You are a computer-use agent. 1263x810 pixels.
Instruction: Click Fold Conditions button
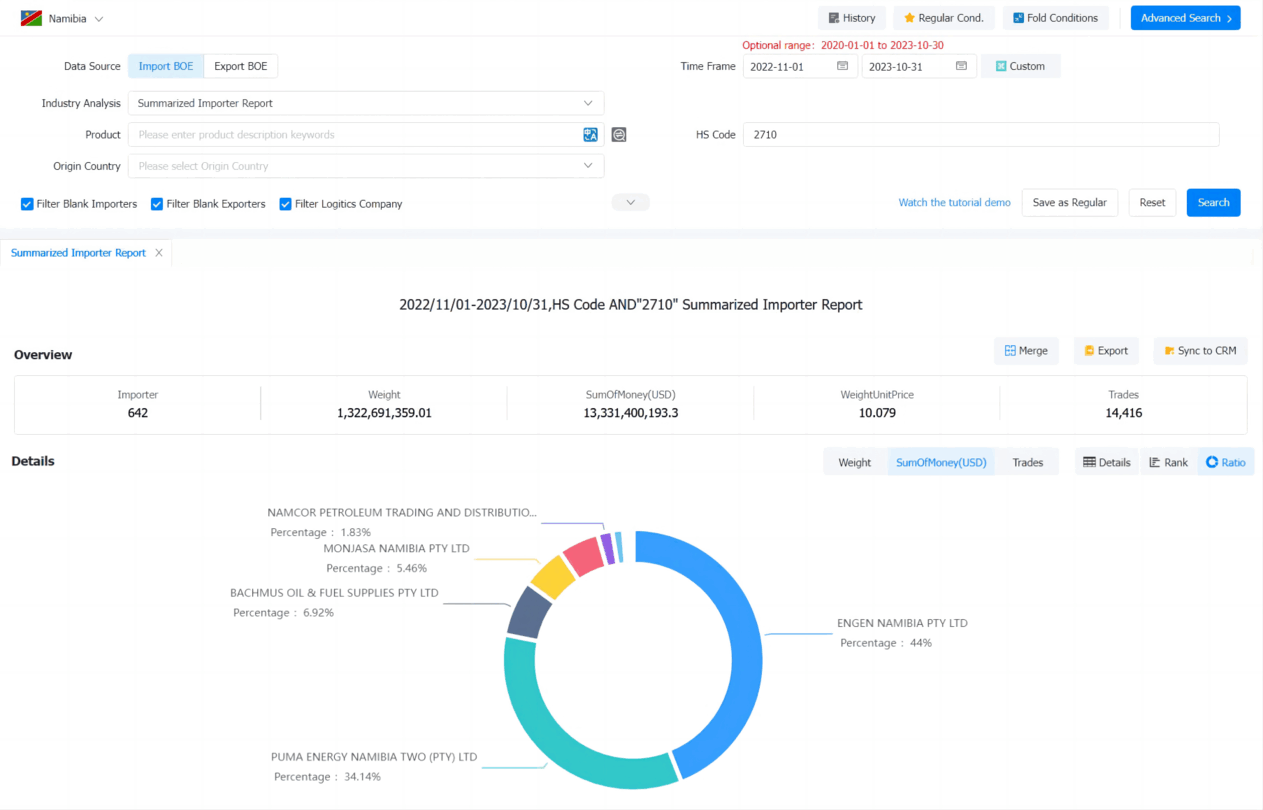pyautogui.click(x=1055, y=18)
